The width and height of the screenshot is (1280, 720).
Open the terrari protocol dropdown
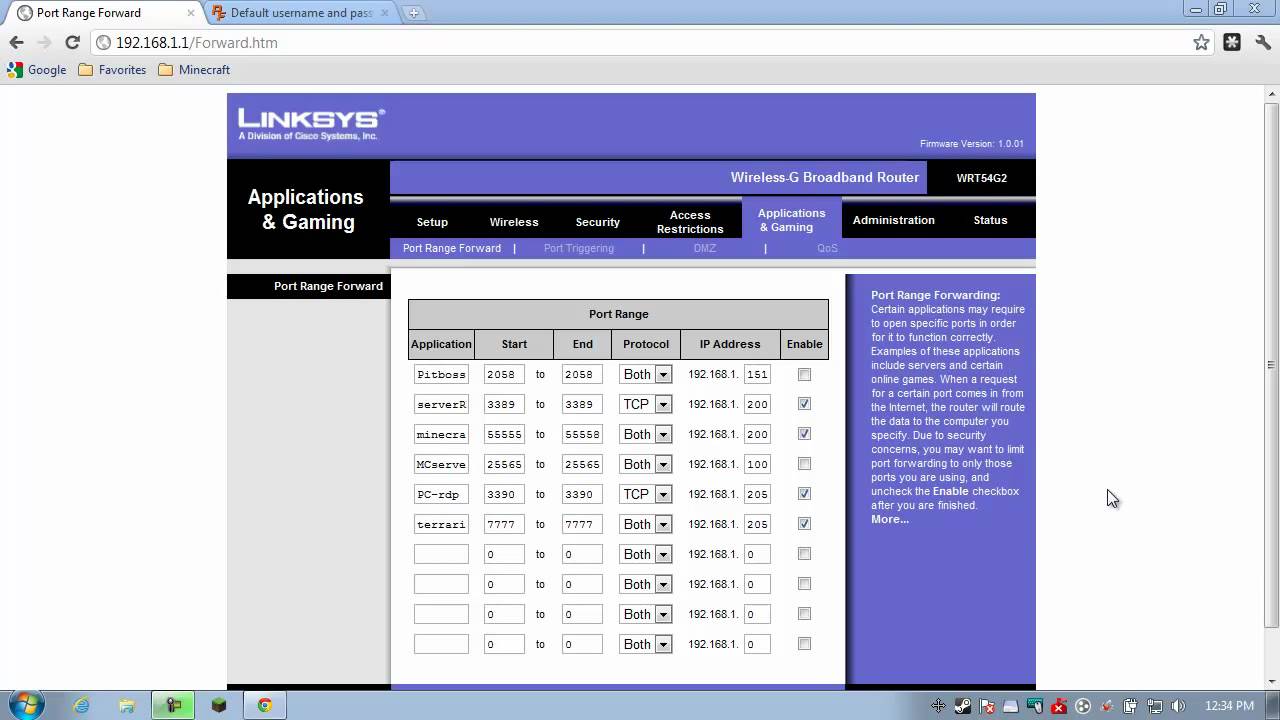(x=645, y=524)
